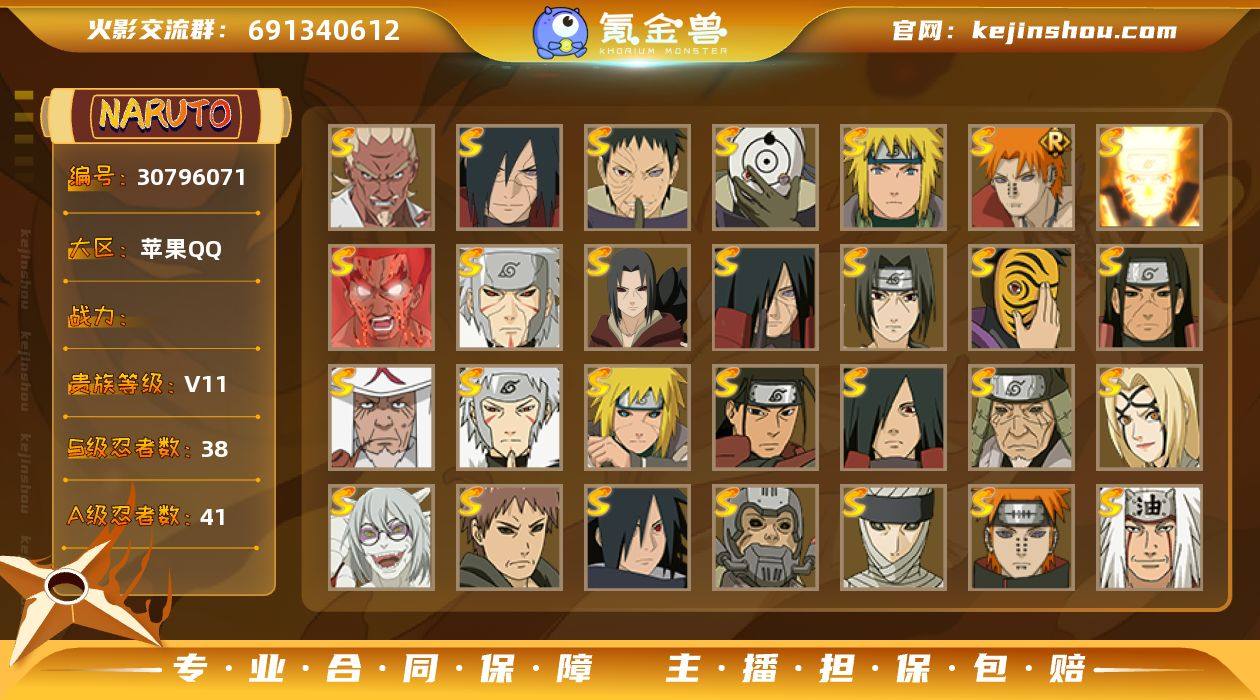Screen dimensions: 1260x700
Task: Click the blue Krypton Monster logo mascot
Action: tap(560, 31)
